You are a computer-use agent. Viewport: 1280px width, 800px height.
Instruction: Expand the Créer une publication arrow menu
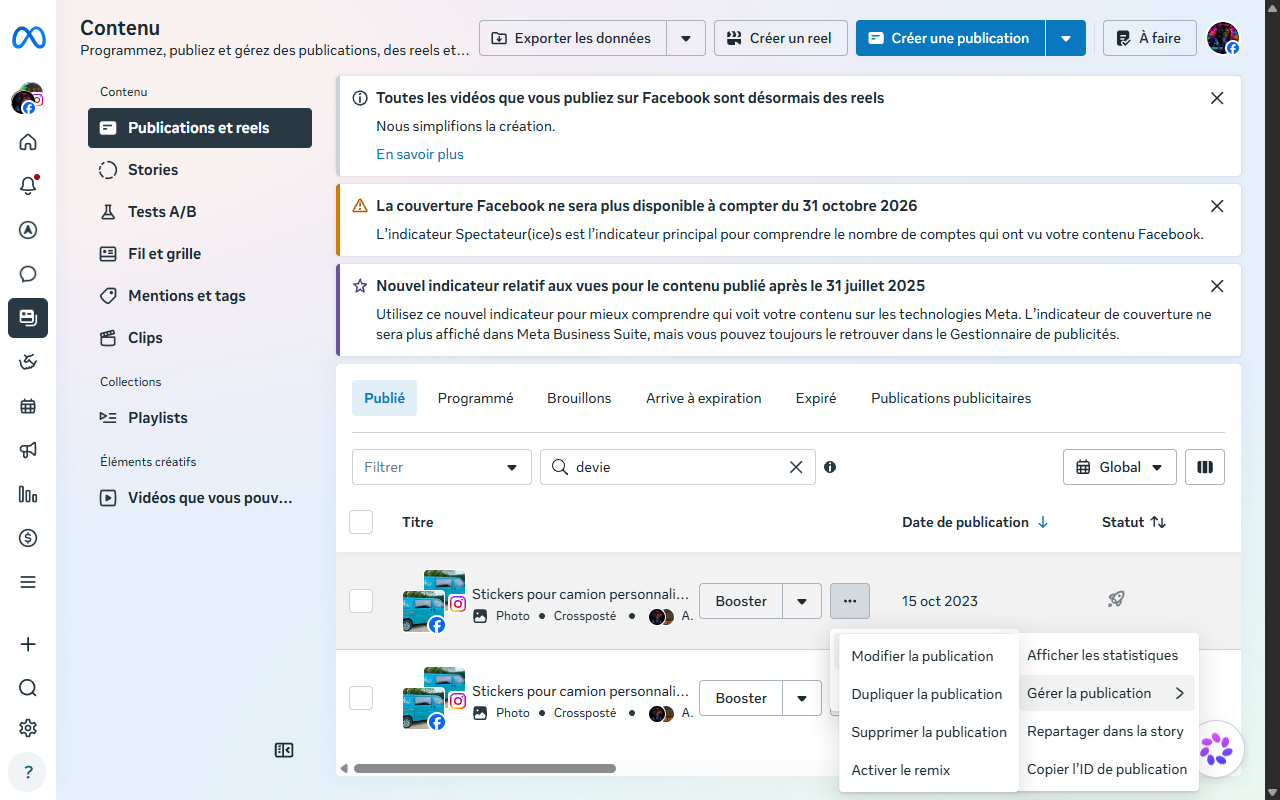(x=1066, y=38)
